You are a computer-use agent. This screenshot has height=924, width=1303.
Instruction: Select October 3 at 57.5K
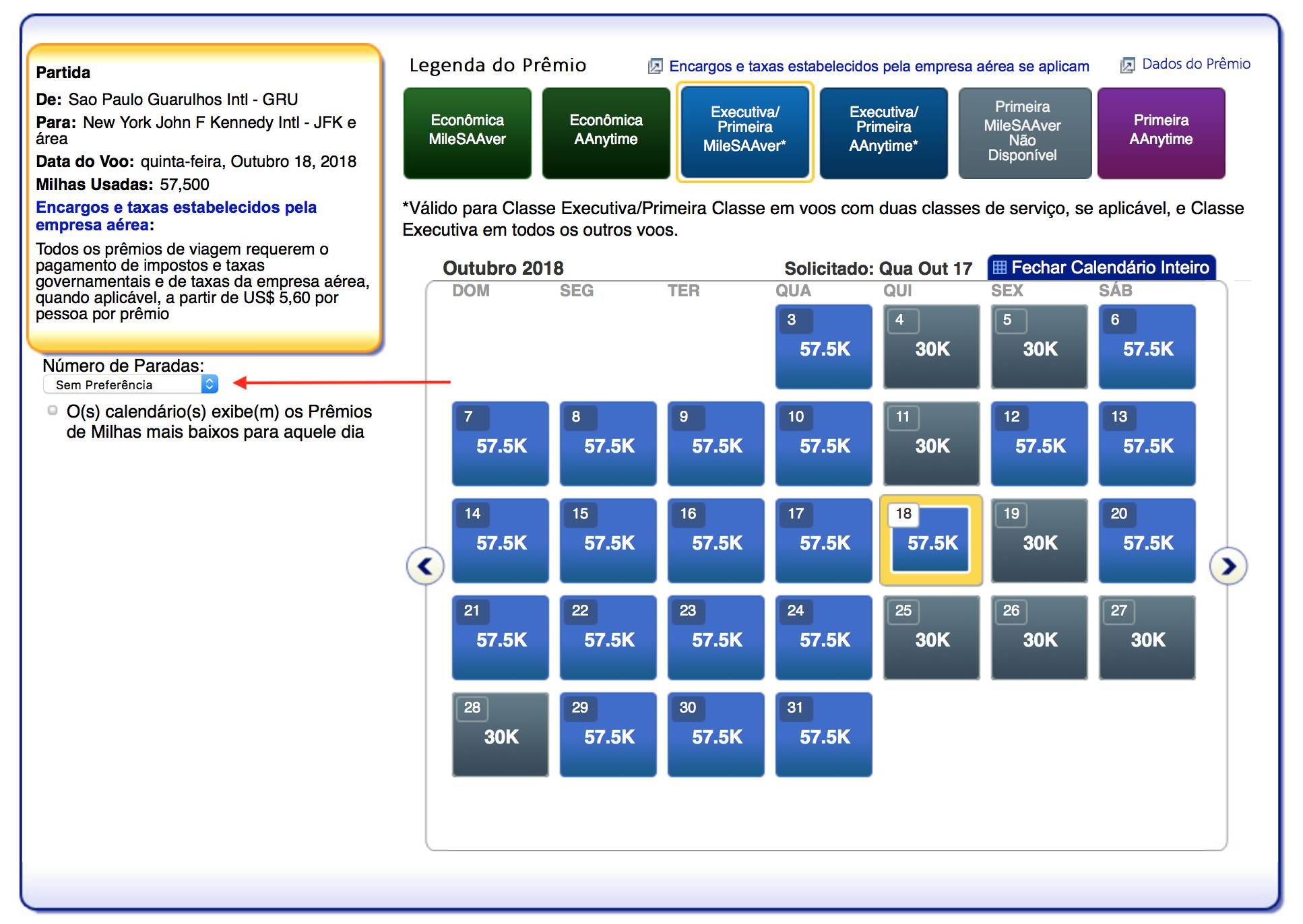pos(824,346)
